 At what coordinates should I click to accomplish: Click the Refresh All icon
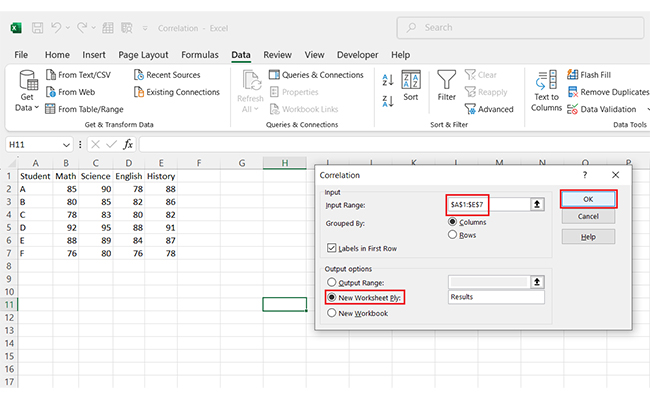(x=251, y=80)
